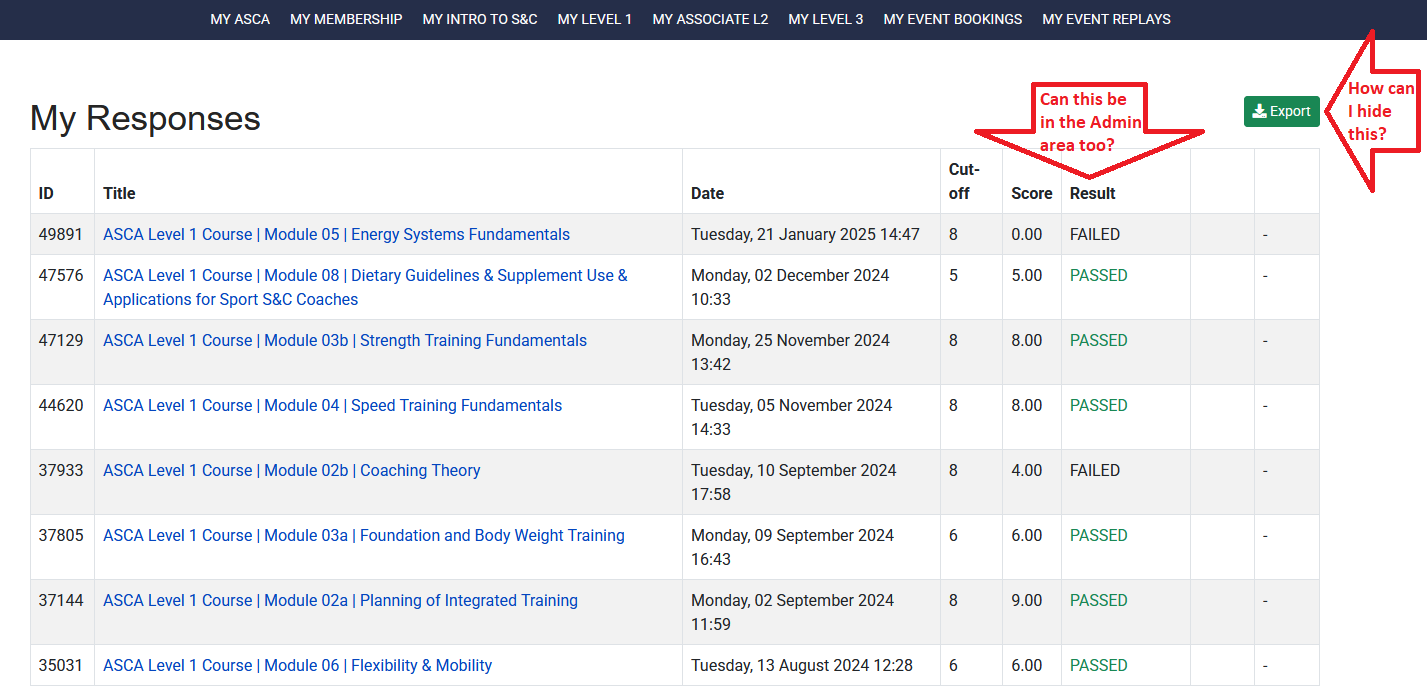Viewport: 1427px width, 696px height.
Task: Open MY INTRO TO S&C page
Action: 480,19
